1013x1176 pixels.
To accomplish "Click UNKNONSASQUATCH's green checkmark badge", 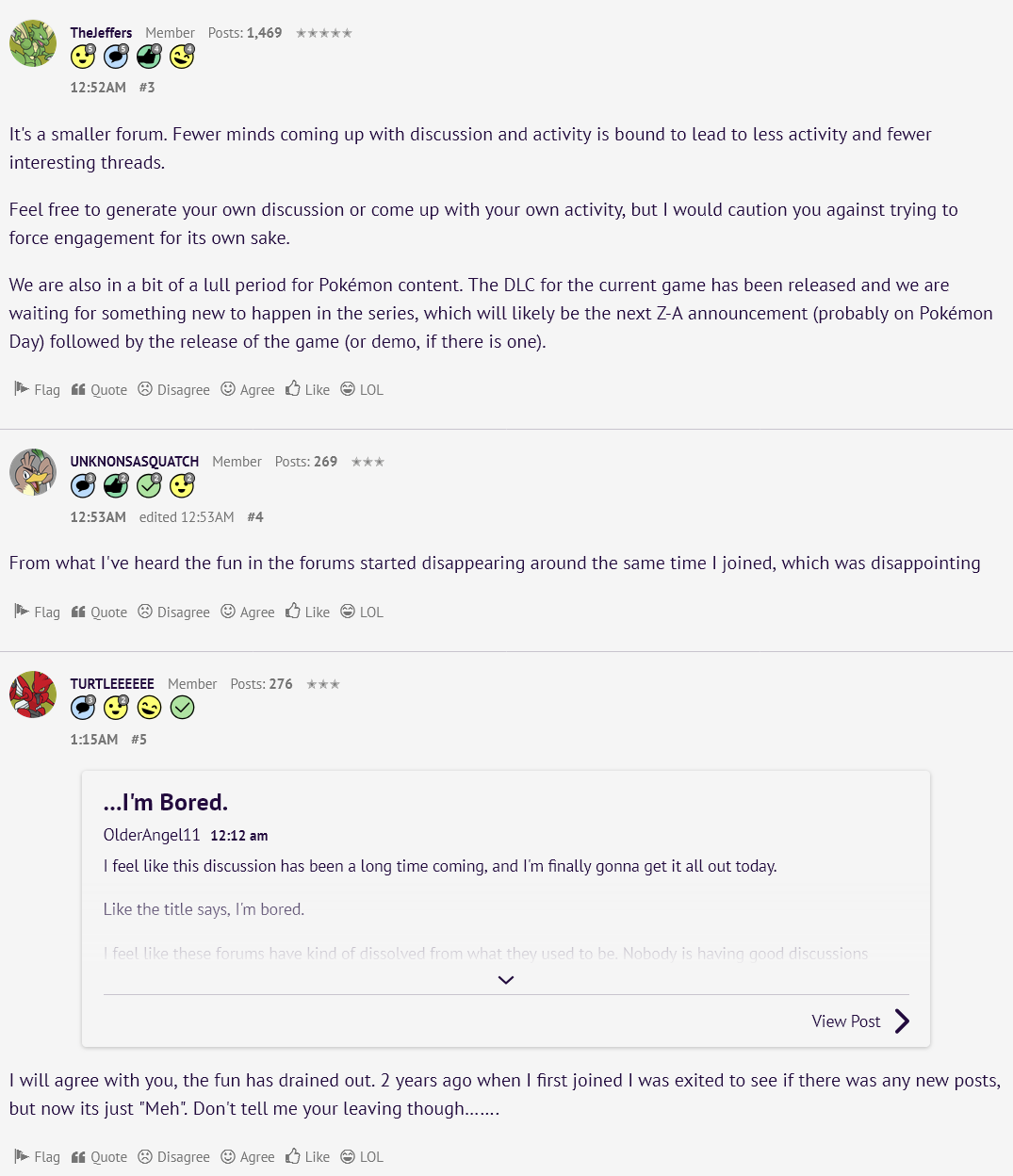I will click(x=149, y=485).
